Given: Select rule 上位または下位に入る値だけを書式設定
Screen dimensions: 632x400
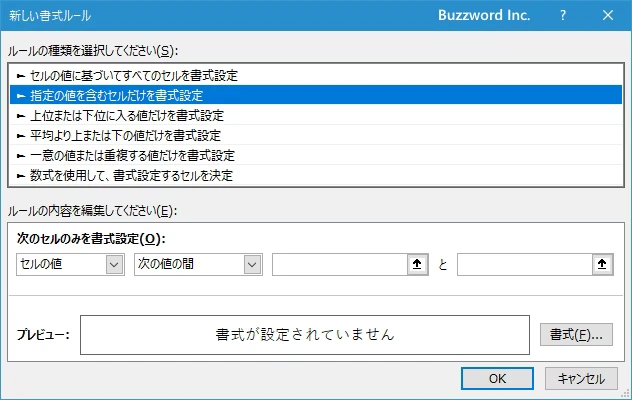Looking at the screenshot, I should point(316,115).
